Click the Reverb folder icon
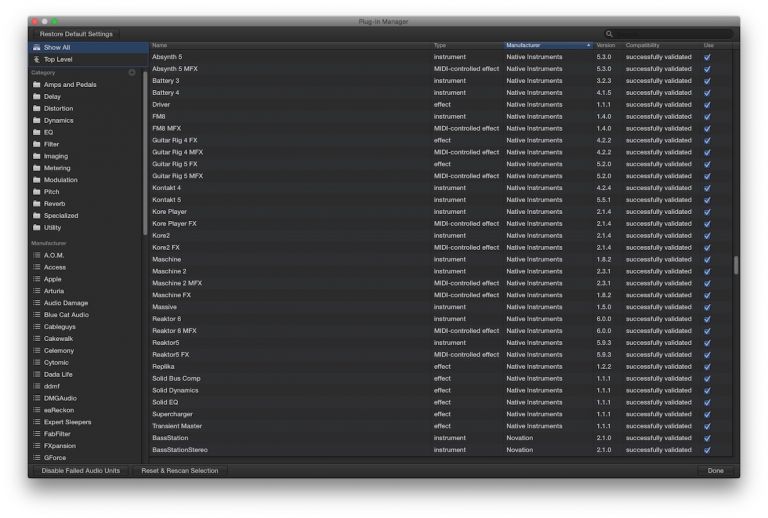The height and width of the screenshot is (518, 768). pyautogui.click(x=37, y=204)
